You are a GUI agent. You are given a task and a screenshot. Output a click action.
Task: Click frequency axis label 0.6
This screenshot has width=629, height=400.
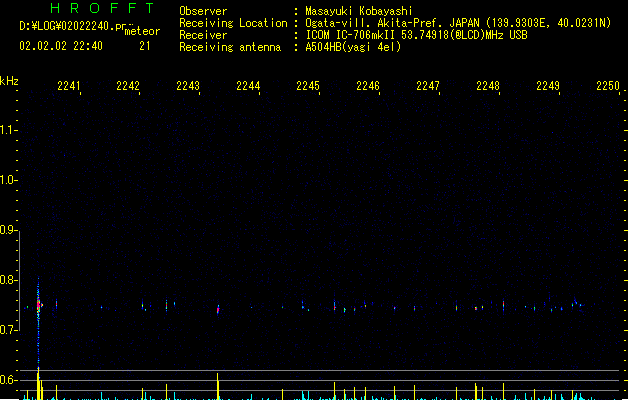pyautogui.click(x=8, y=380)
